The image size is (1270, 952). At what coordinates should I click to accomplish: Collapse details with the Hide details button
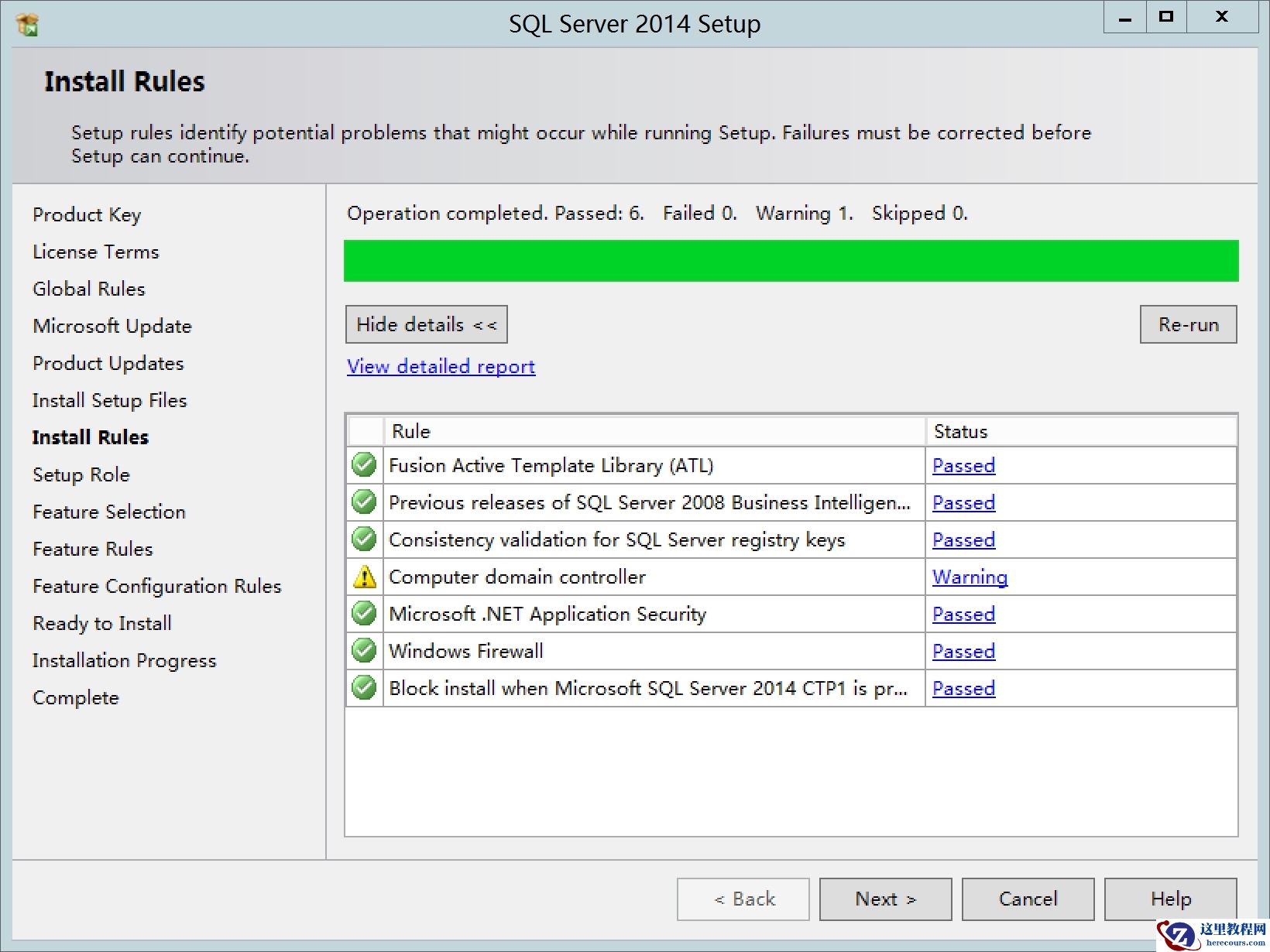tap(426, 324)
